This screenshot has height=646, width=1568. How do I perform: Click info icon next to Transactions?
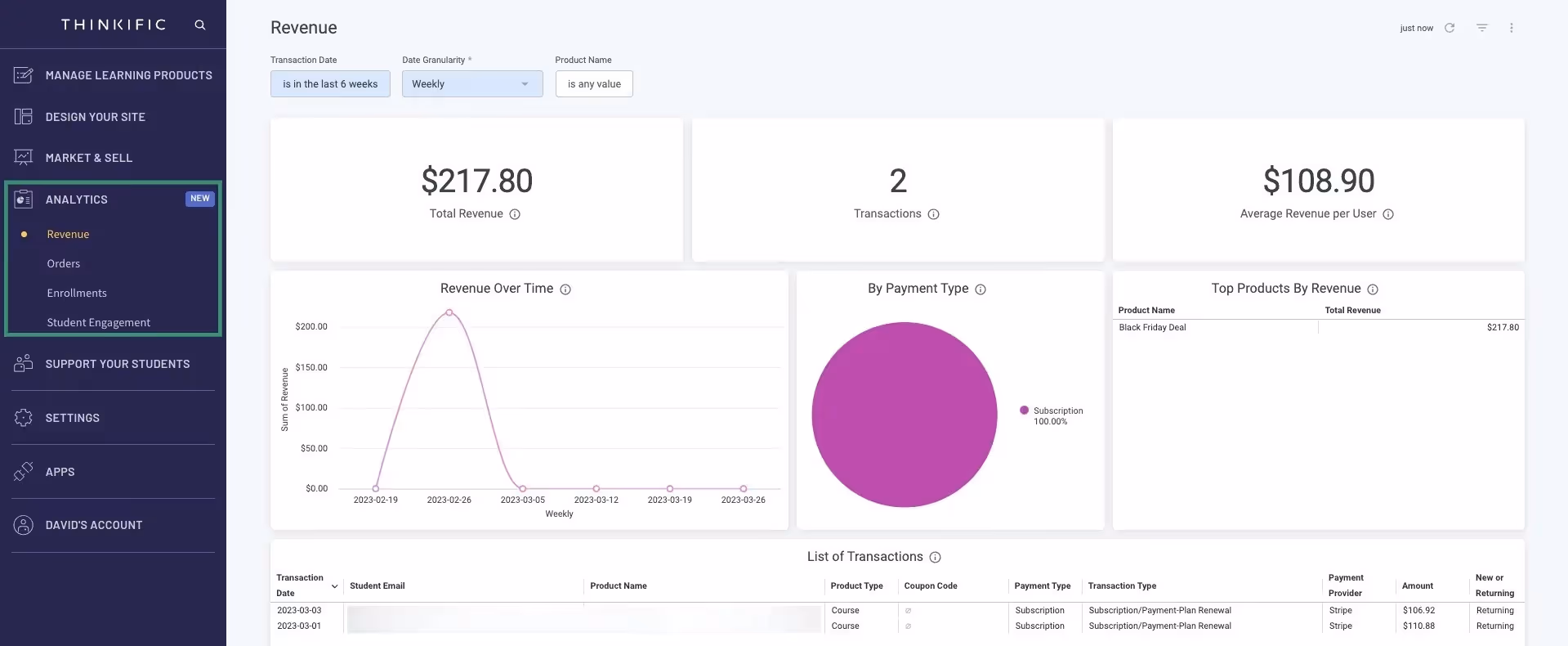[x=933, y=214]
